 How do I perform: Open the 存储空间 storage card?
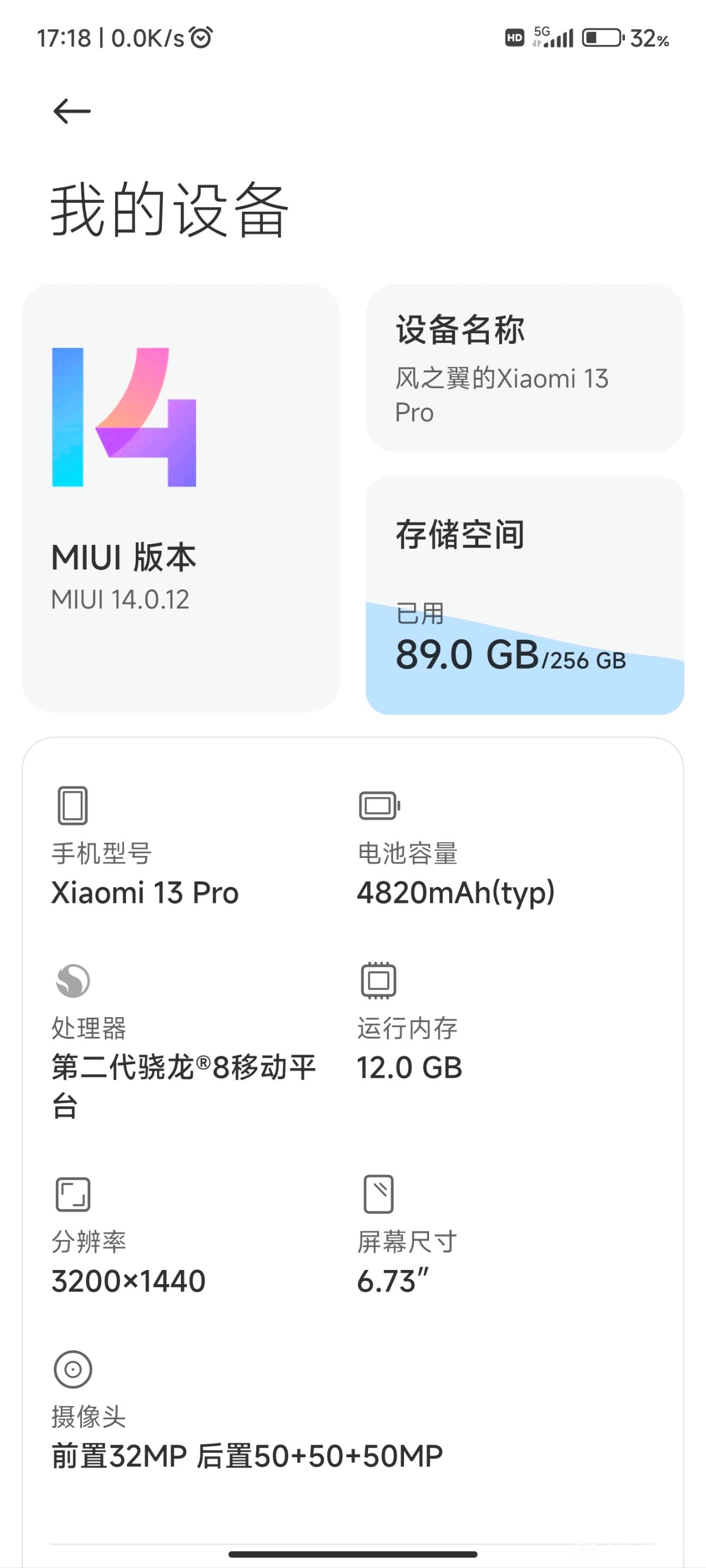[525, 595]
